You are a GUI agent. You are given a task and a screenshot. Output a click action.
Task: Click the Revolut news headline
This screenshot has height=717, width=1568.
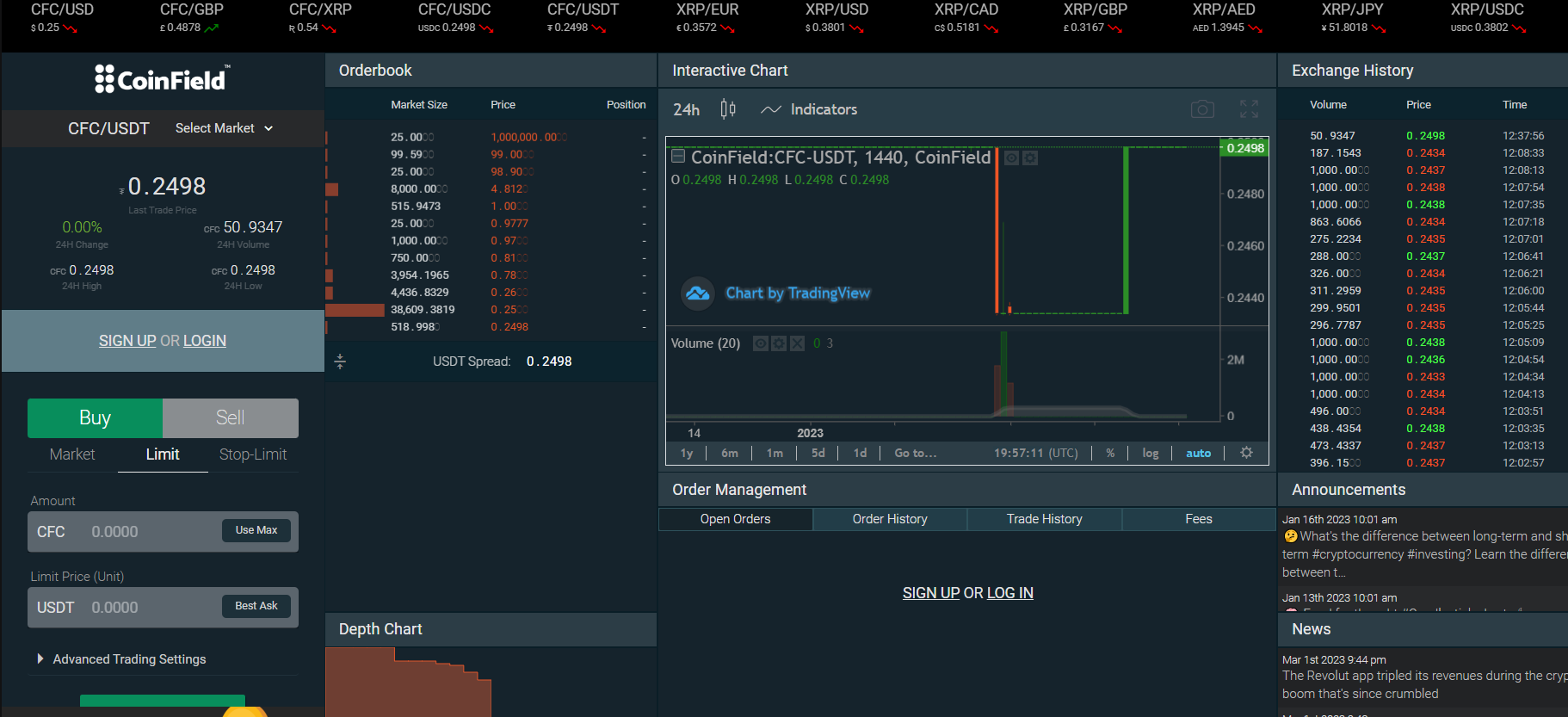point(1424,685)
